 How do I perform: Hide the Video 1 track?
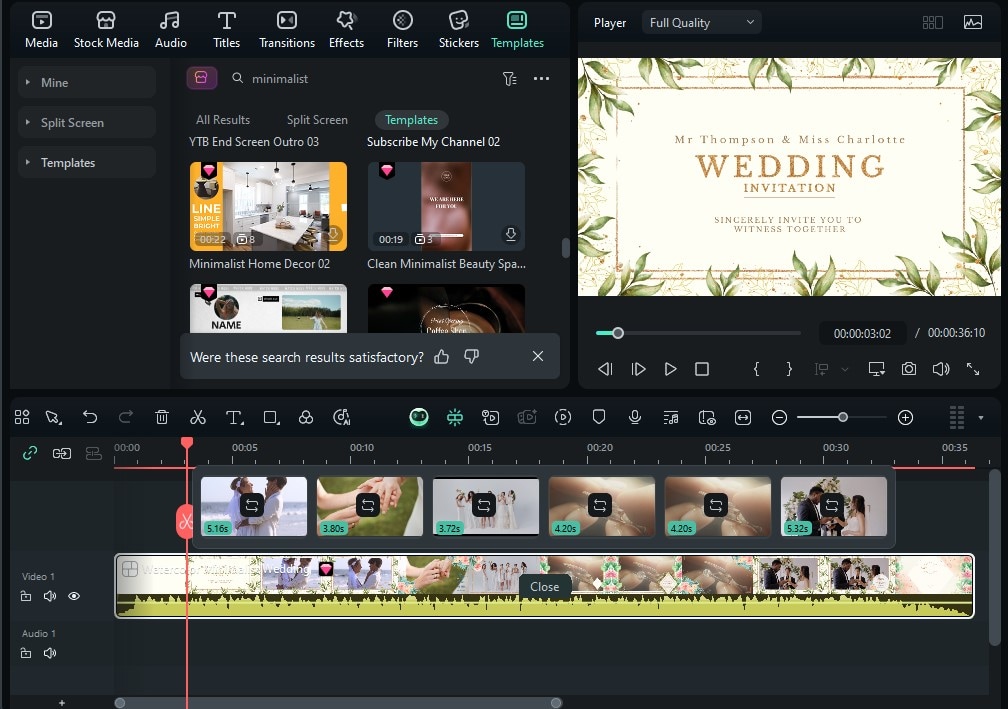(74, 596)
